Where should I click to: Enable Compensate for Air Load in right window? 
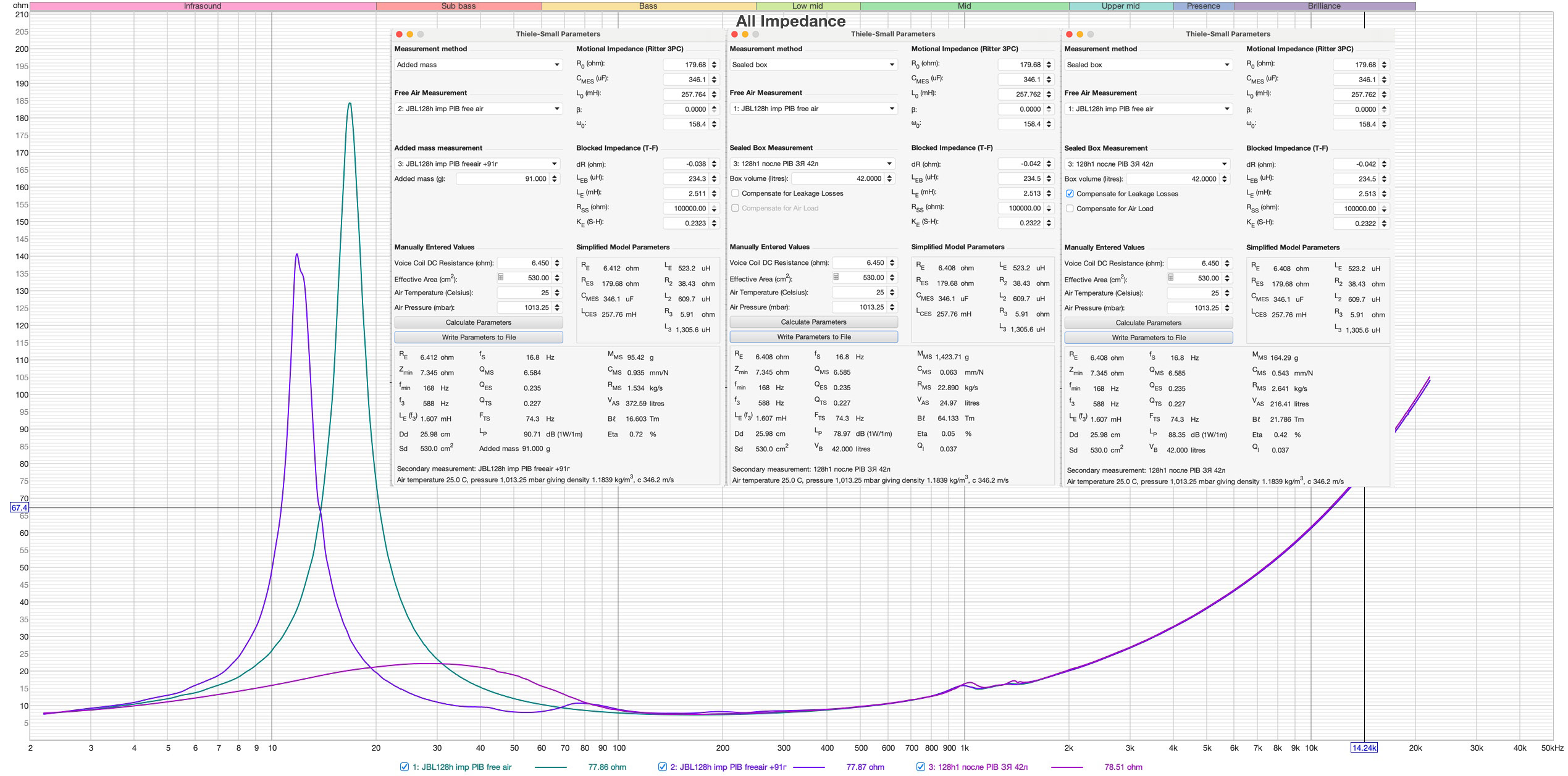[1070, 209]
